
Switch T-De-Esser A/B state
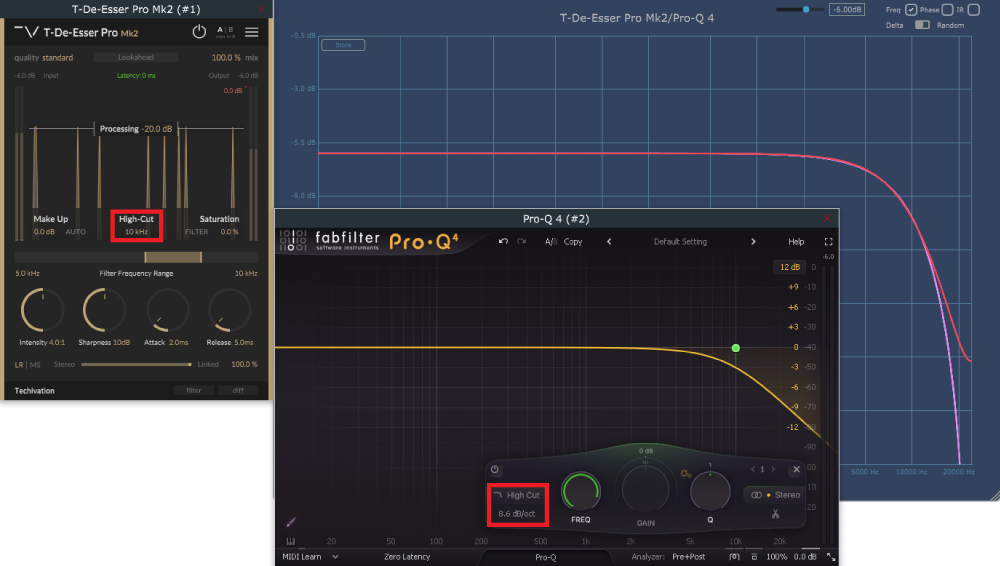pos(224,31)
